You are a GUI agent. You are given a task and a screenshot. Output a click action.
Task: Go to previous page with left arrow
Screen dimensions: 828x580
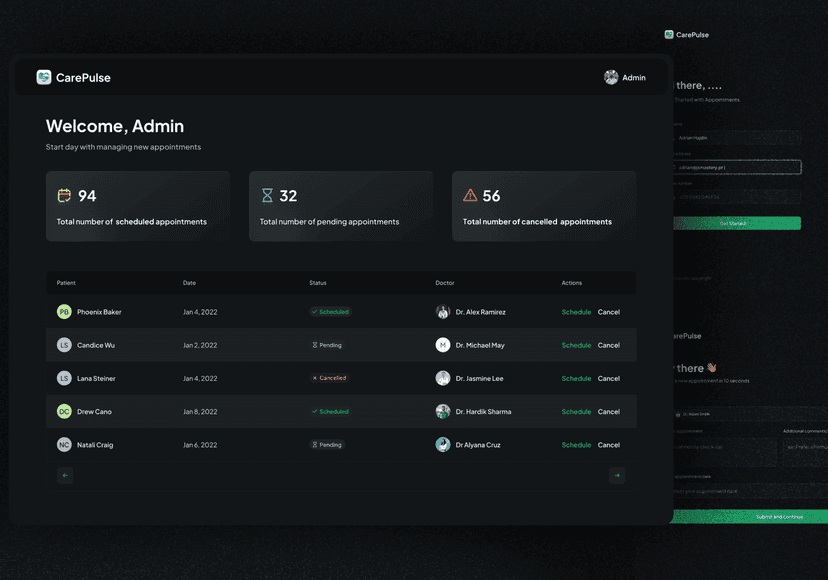[x=65, y=475]
